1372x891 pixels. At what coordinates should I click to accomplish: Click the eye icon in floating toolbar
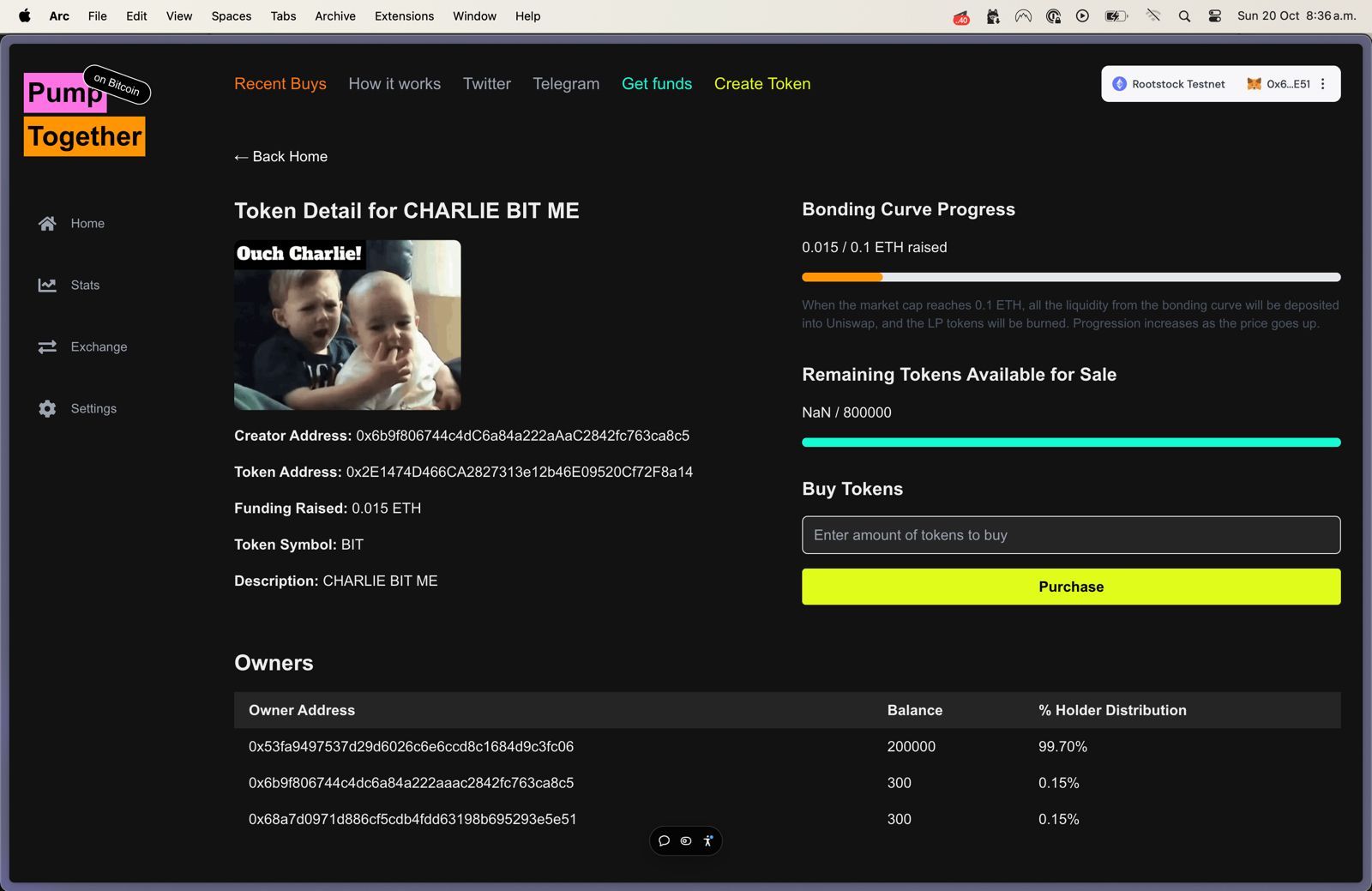[686, 841]
